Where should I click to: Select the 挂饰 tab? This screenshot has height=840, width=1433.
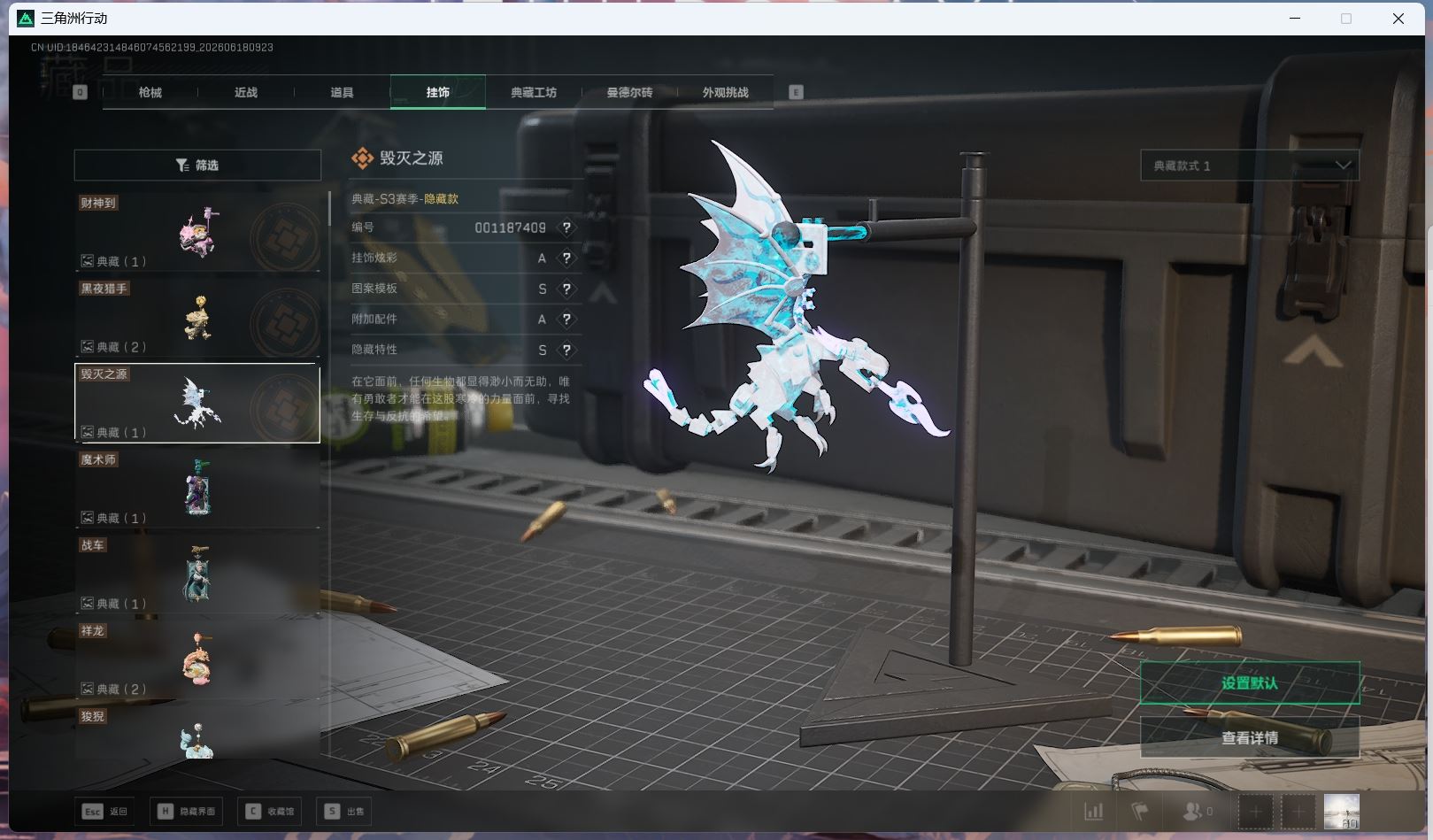(438, 92)
